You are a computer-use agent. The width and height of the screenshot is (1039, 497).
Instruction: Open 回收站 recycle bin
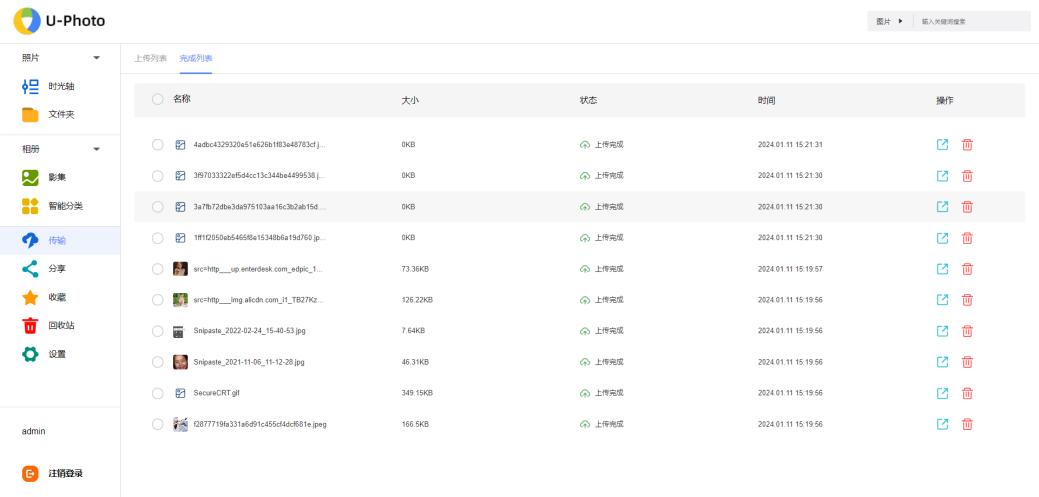[x=61, y=325]
